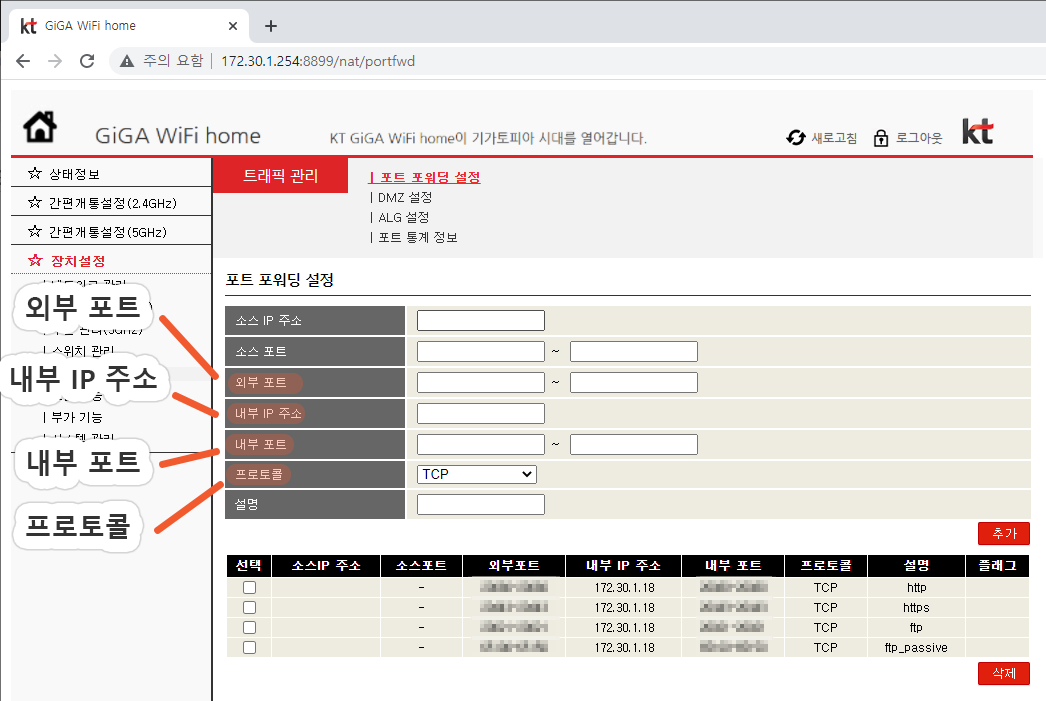Click the ftp_passive description cell
The image size is (1046, 701).
(x=917, y=648)
